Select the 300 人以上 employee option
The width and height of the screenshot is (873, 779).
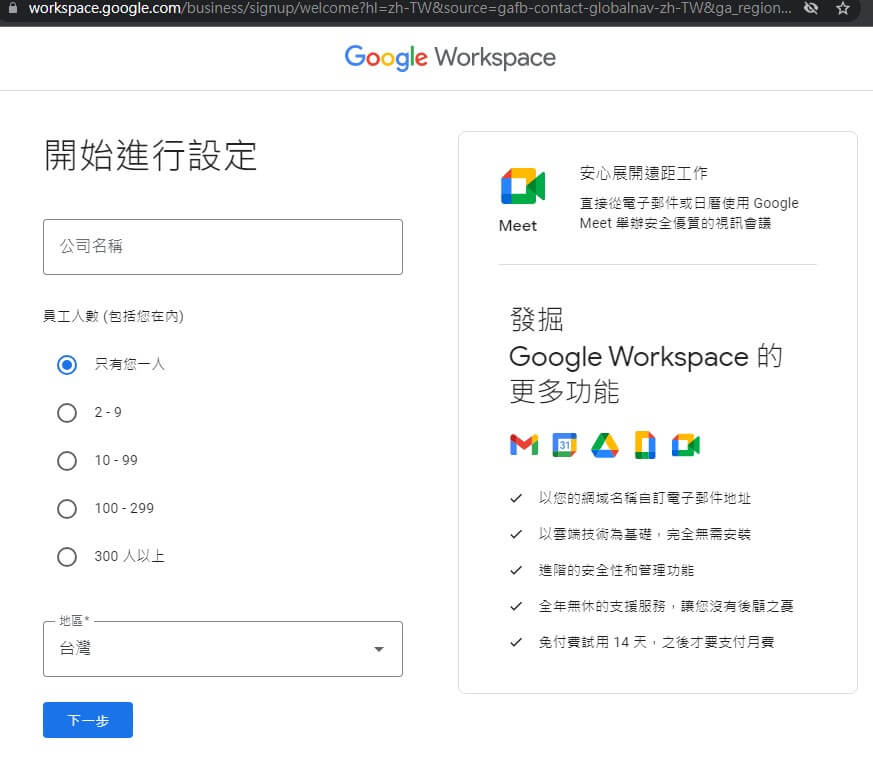(x=67, y=556)
